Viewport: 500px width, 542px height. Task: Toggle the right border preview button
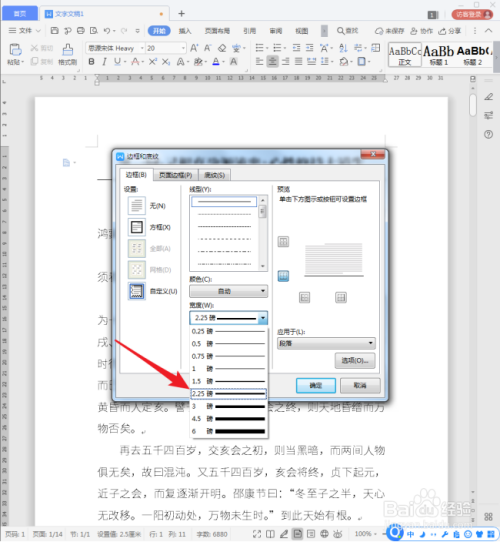click(341, 297)
